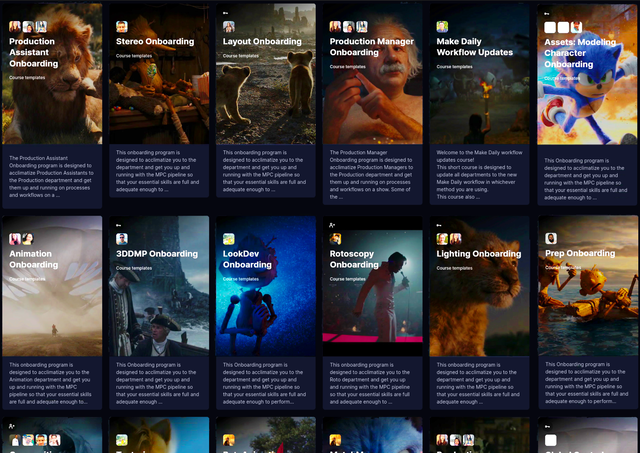Open the author avatar on Layout Onboarding

tap(229, 27)
